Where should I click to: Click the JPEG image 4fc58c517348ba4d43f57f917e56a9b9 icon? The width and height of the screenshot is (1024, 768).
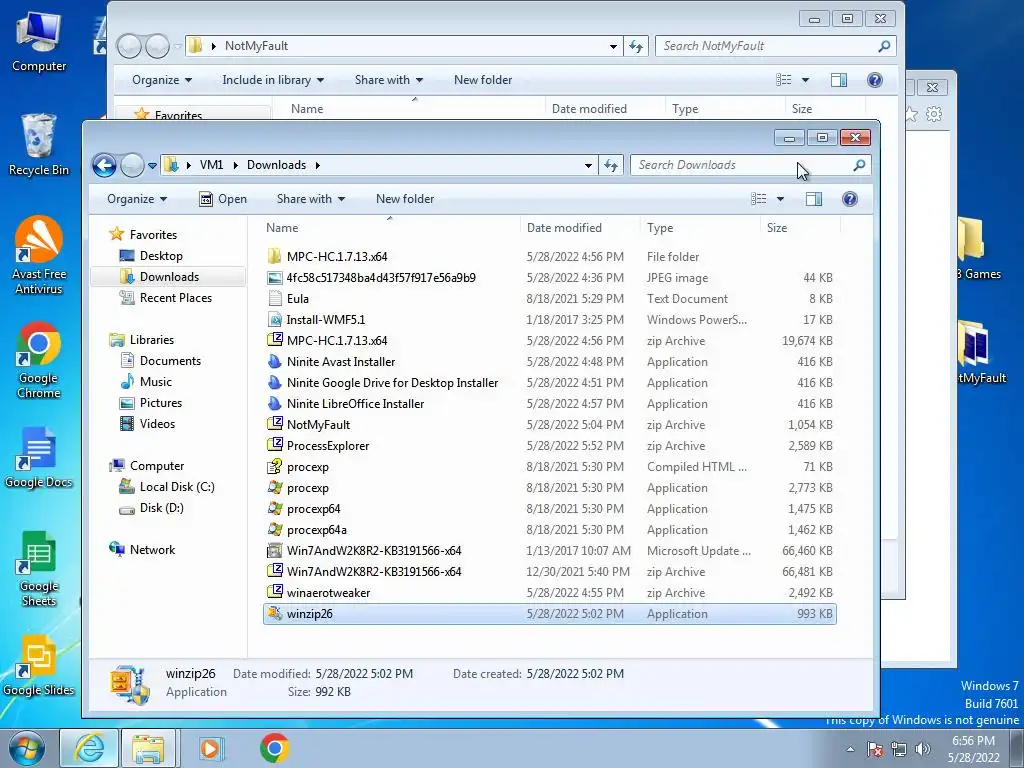[274, 278]
